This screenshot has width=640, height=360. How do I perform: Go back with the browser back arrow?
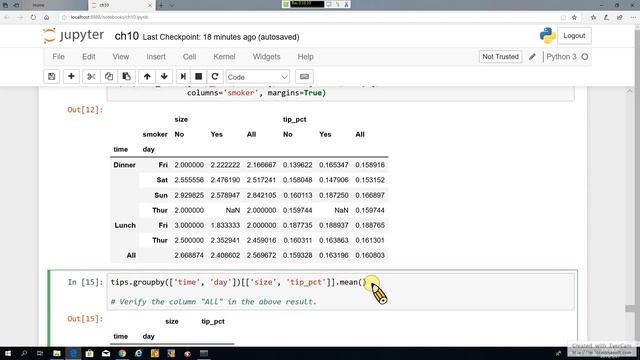click(7, 17)
